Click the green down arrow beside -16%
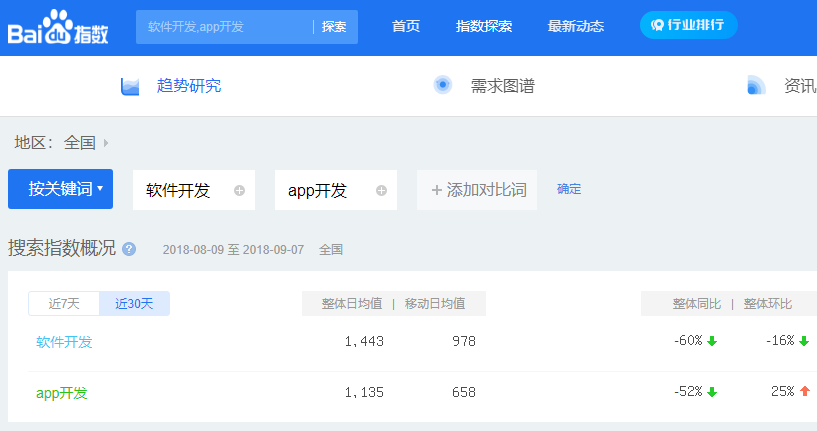This screenshot has width=817, height=431. click(804, 341)
